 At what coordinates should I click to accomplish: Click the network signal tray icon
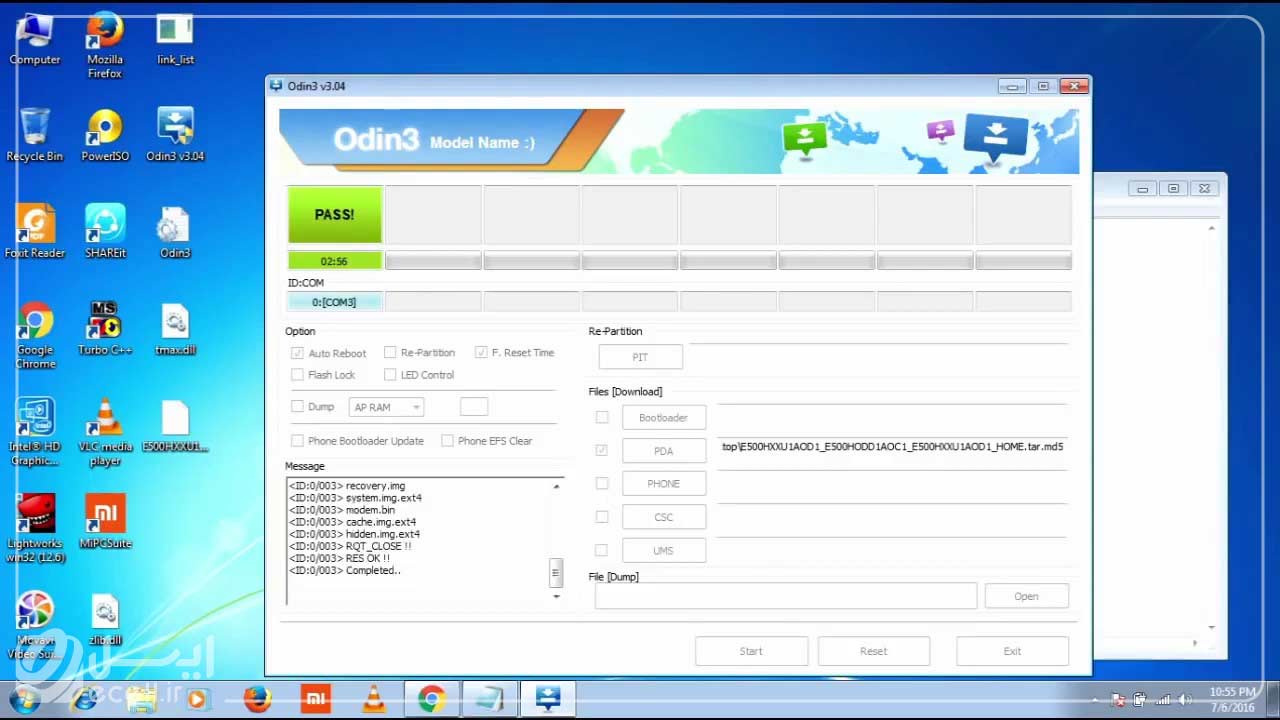1163,700
